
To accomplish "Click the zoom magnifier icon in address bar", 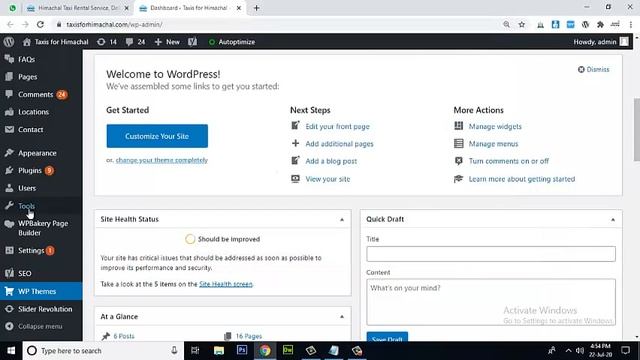I will pos(507,24).
